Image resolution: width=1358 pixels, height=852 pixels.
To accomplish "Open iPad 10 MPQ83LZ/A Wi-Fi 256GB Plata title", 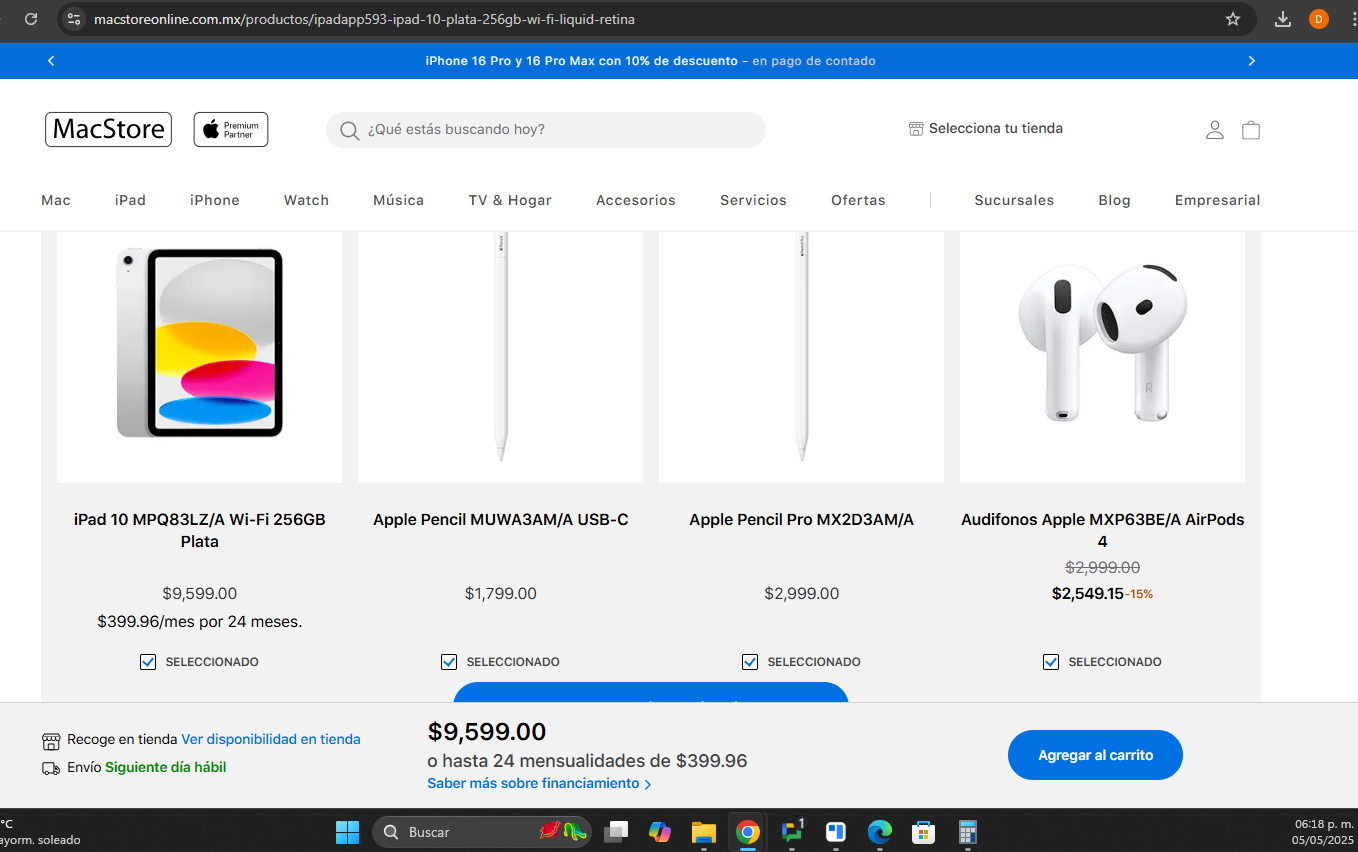I will click(199, 530).
